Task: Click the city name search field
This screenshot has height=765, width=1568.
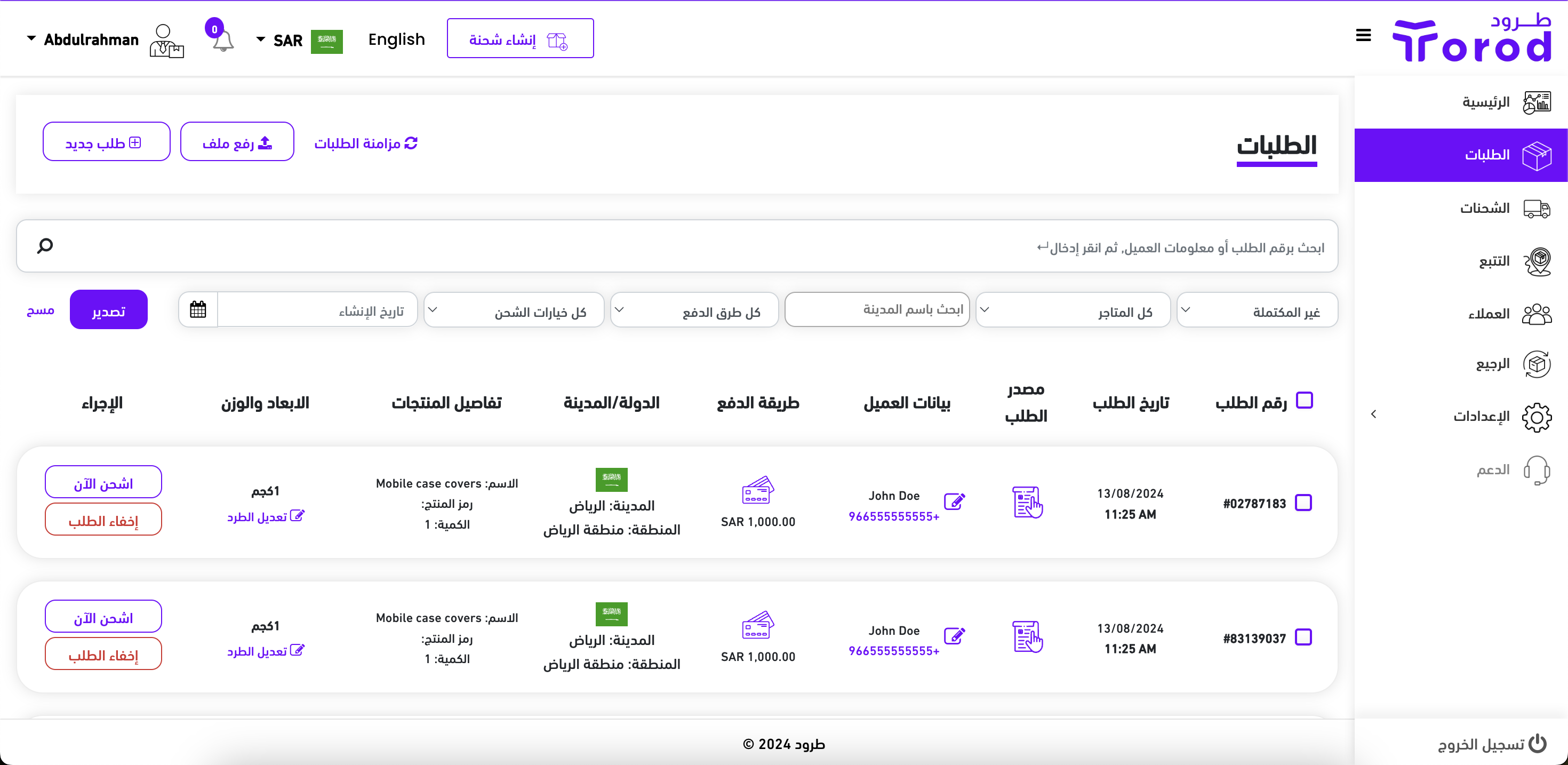Action: [877, 309]
